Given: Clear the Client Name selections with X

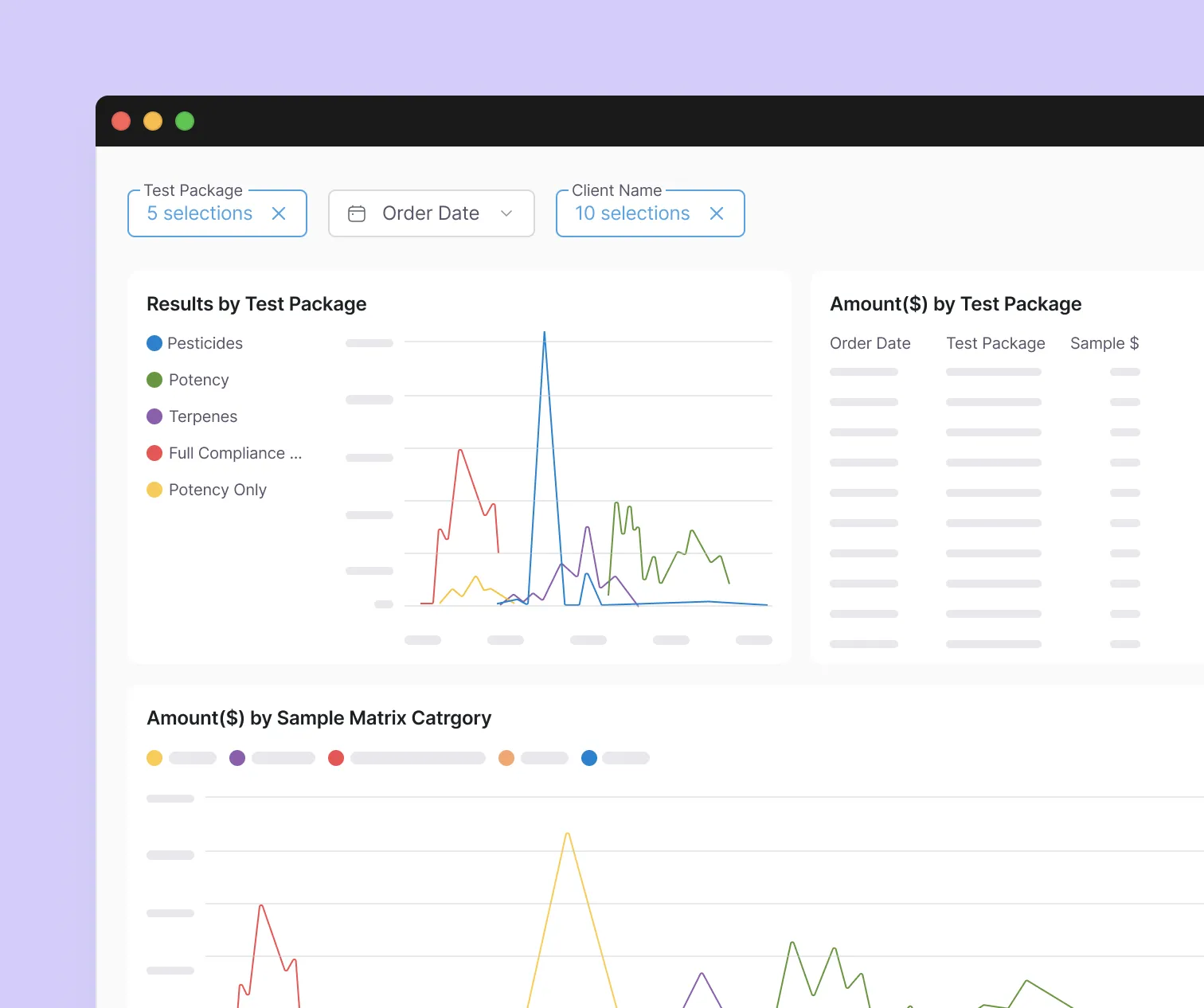Looking at the screenshot, I should coord(717,213).
